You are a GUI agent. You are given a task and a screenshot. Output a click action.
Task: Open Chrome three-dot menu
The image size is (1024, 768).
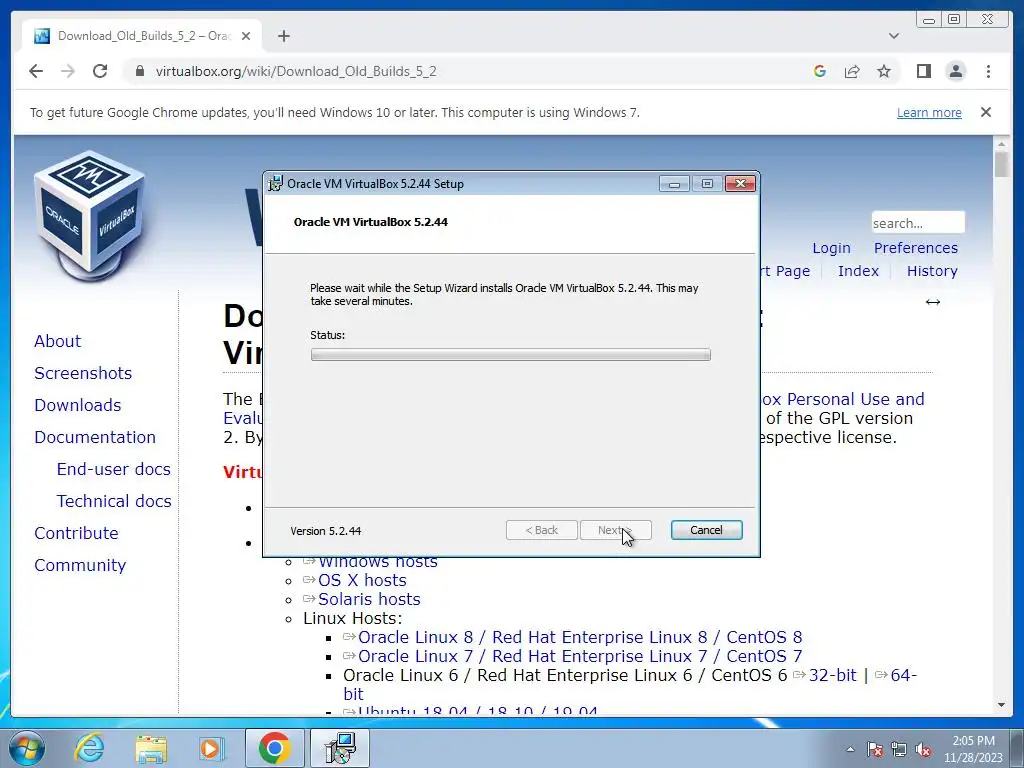[x=988, y=71]
